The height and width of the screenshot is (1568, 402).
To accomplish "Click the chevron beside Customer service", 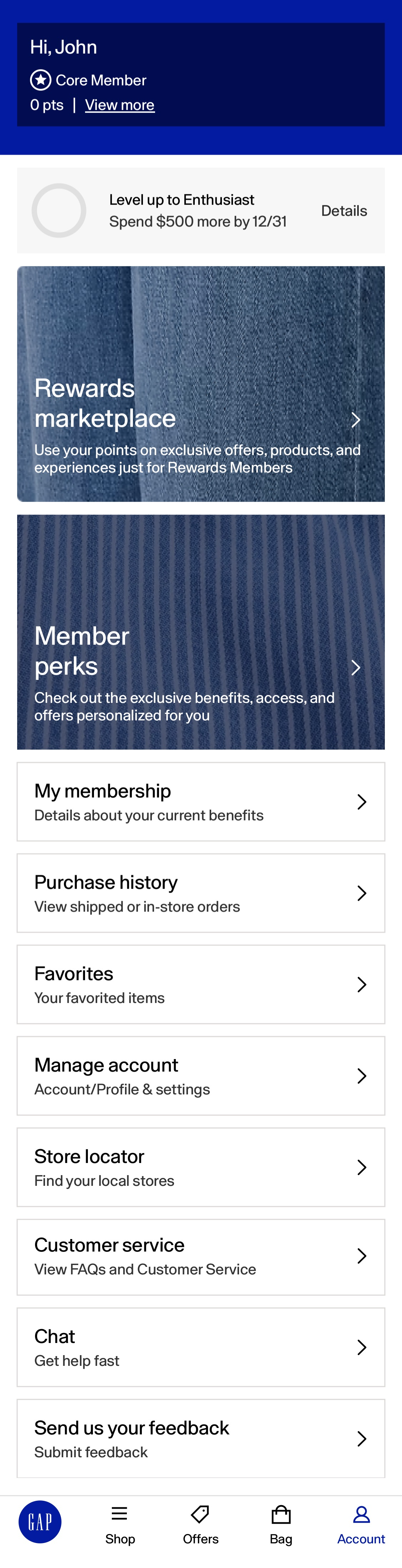I will [361, 1256].
